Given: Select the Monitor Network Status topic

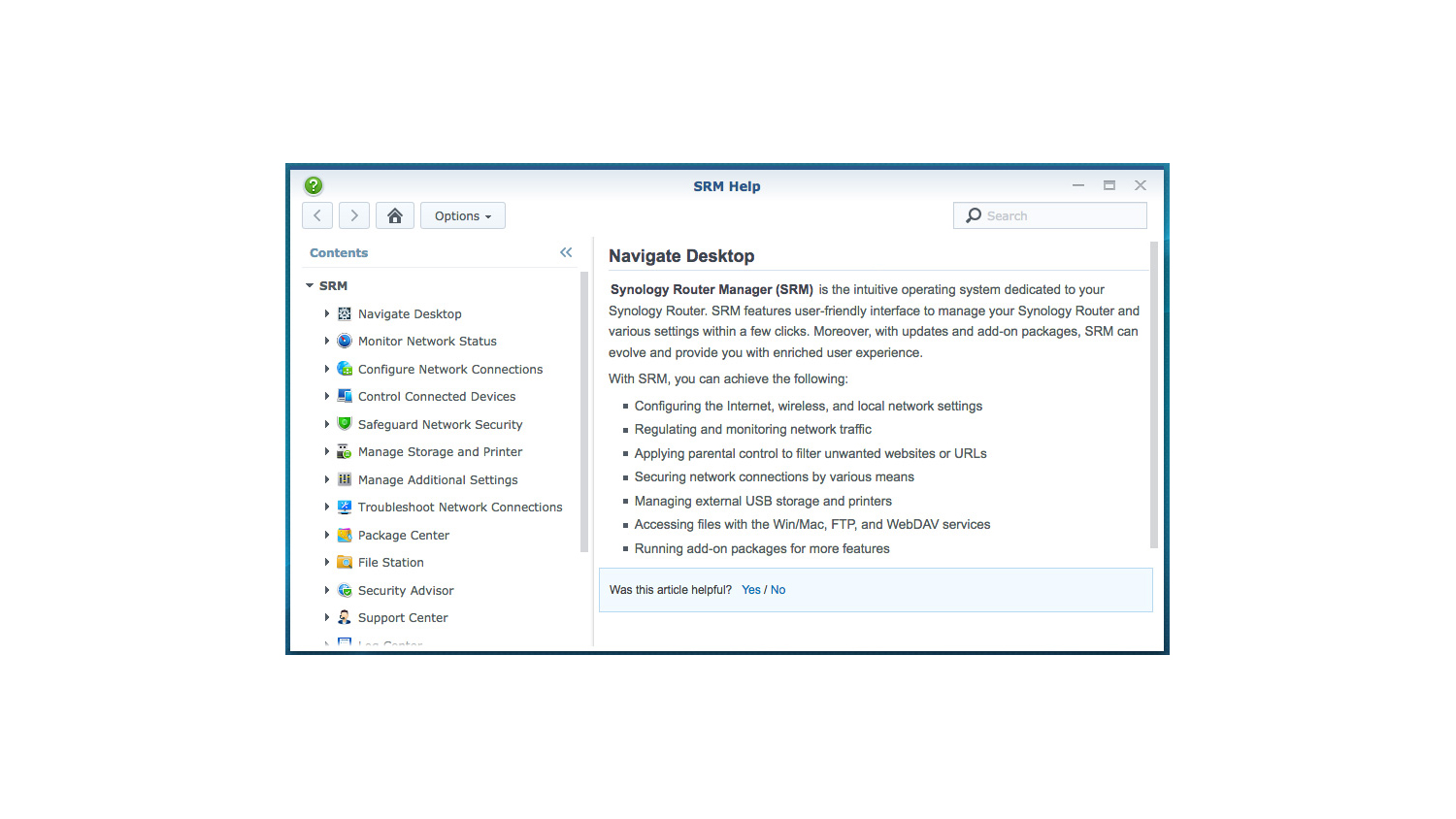Looking at the screenshot, I should click(427, 341).
